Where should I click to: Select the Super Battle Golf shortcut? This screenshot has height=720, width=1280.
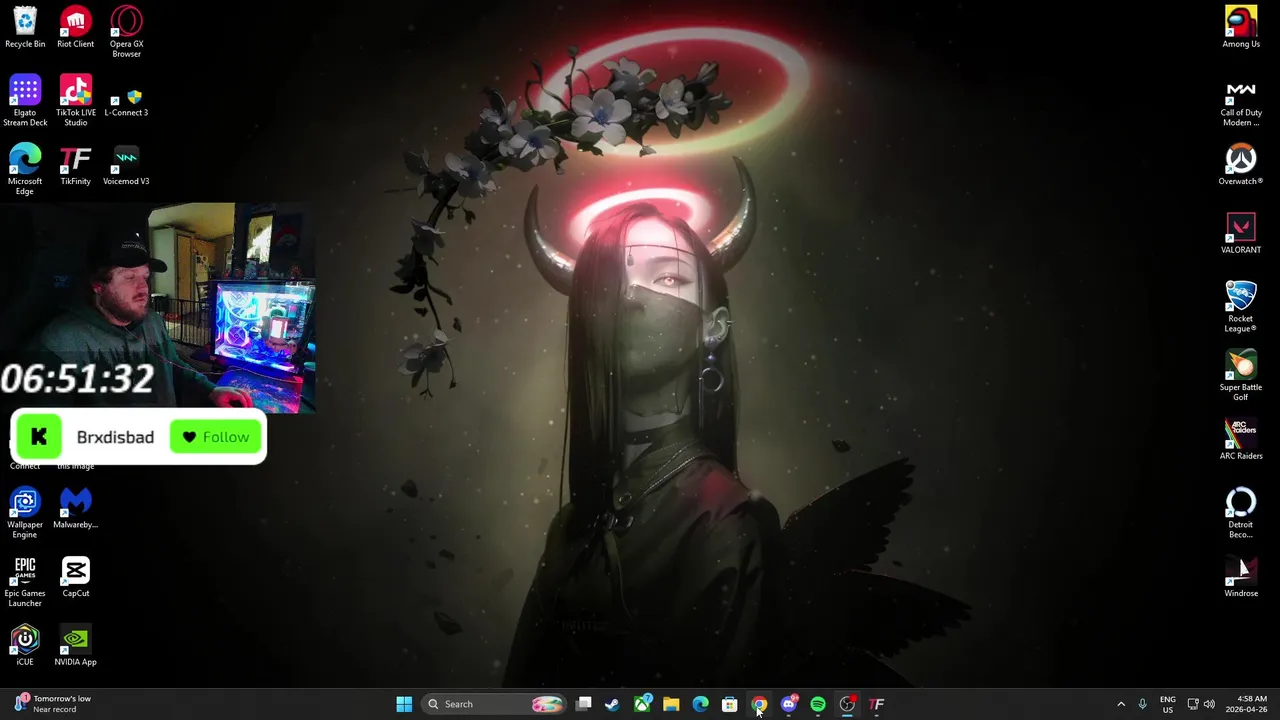1241,376
